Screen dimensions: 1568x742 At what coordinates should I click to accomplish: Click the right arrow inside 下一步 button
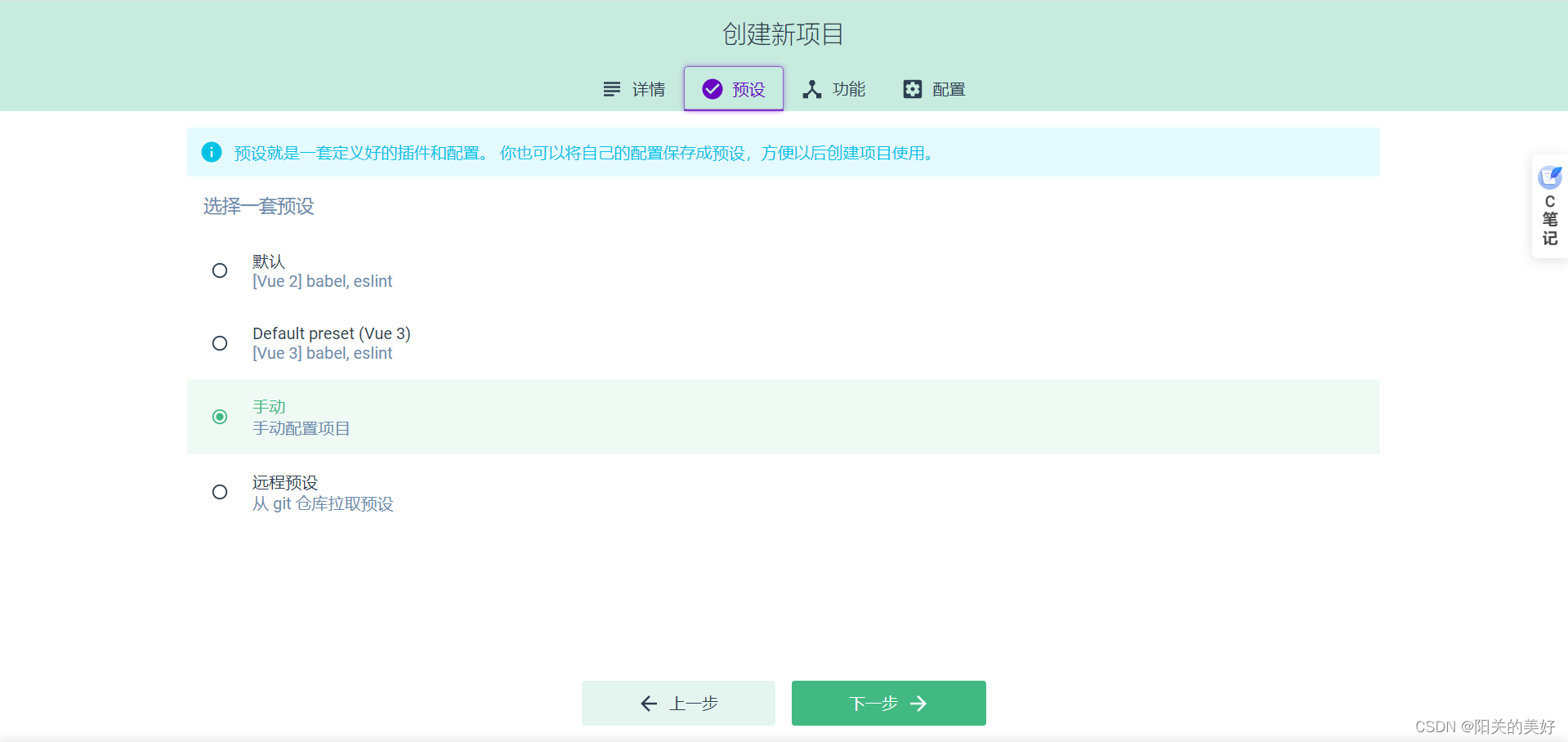tap(920, 703)
